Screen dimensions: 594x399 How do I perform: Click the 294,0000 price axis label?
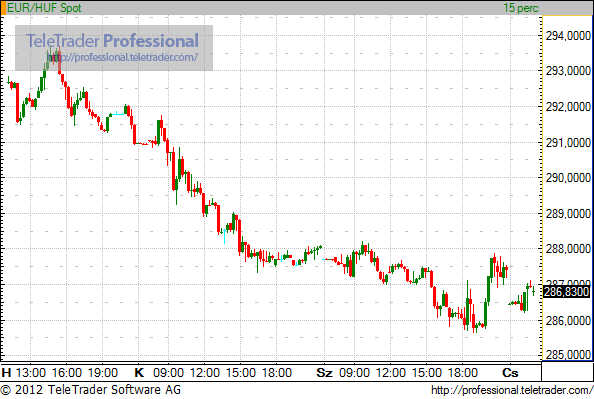click(568, 36)
